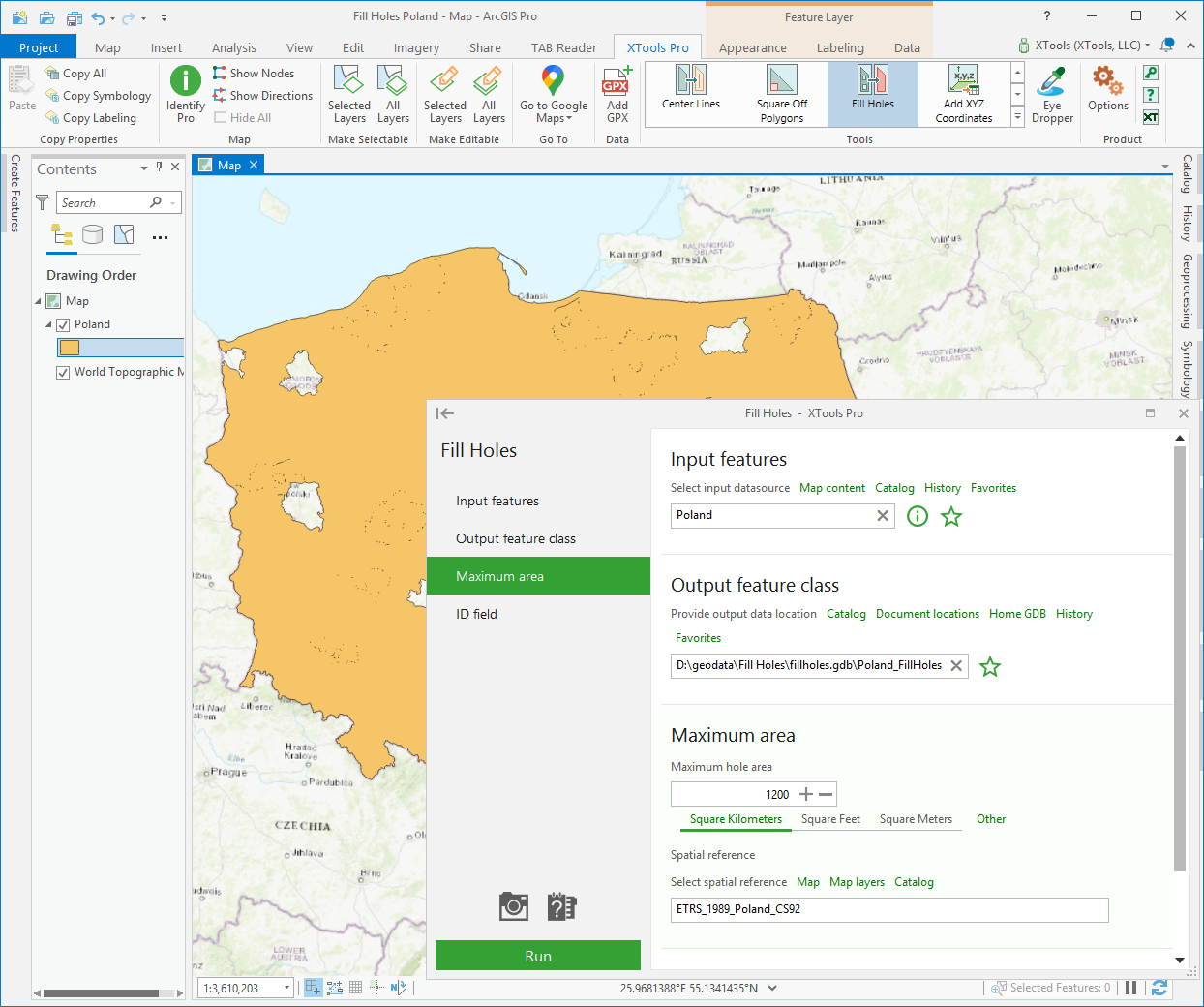
Task: Open the Fill Holes help document icon
Action: (x=561, y=906)
